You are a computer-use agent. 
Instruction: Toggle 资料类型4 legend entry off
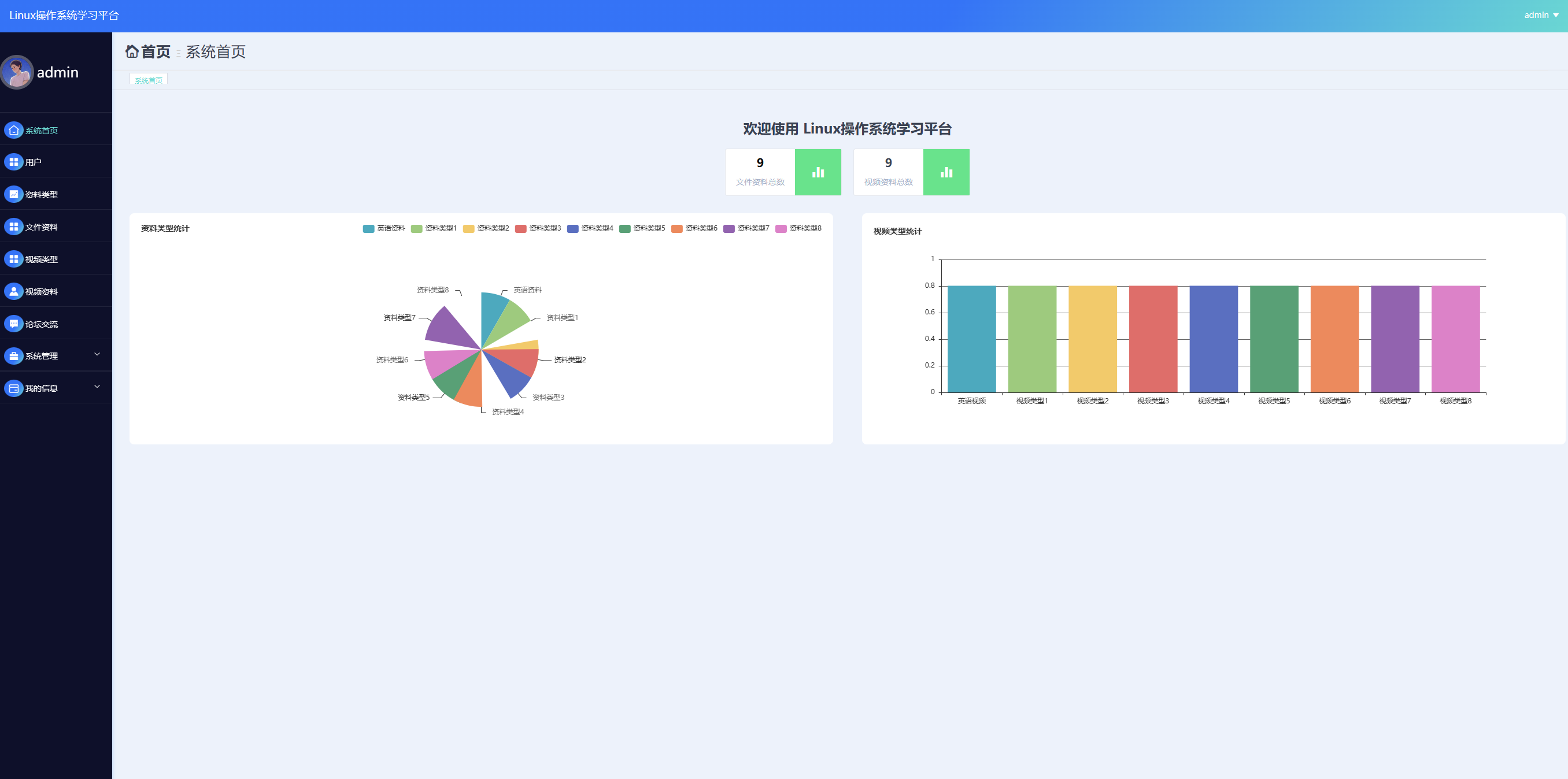(590, 228)
